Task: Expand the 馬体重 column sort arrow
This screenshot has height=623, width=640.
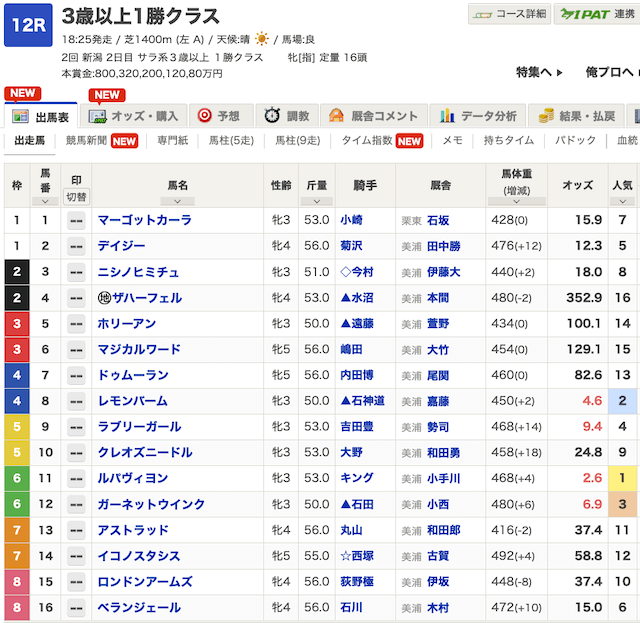Action: (x=515, y=201)
